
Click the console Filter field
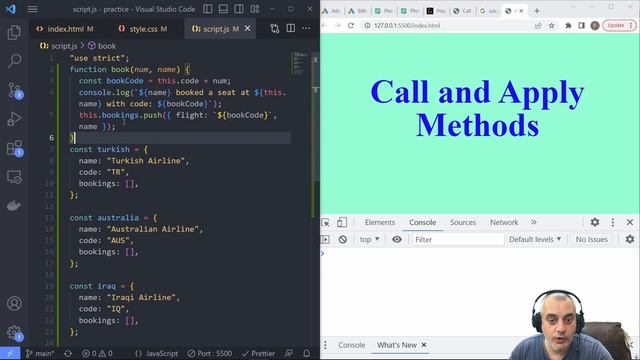[x=458, y=240]
